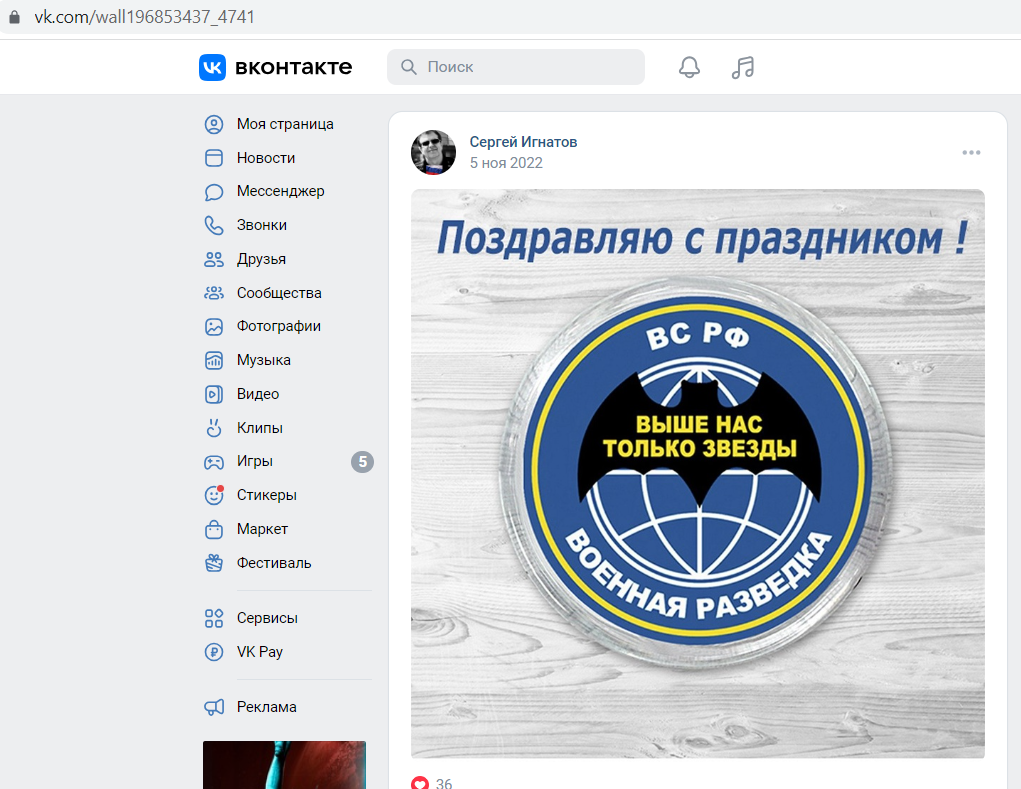
Task: Open the military intelligence badge post image
Action: tap(697, 474)
